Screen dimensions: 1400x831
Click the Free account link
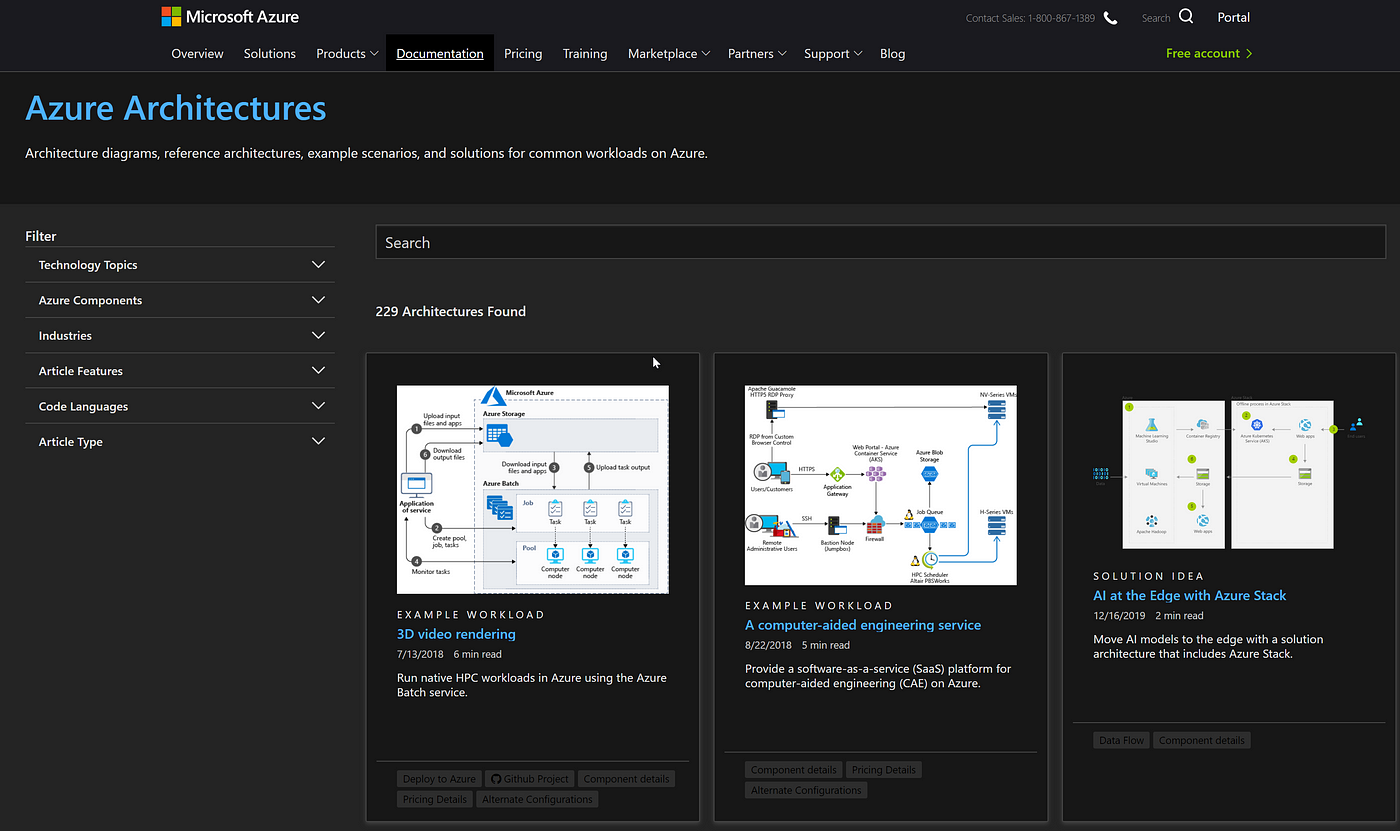[1209, 53]
